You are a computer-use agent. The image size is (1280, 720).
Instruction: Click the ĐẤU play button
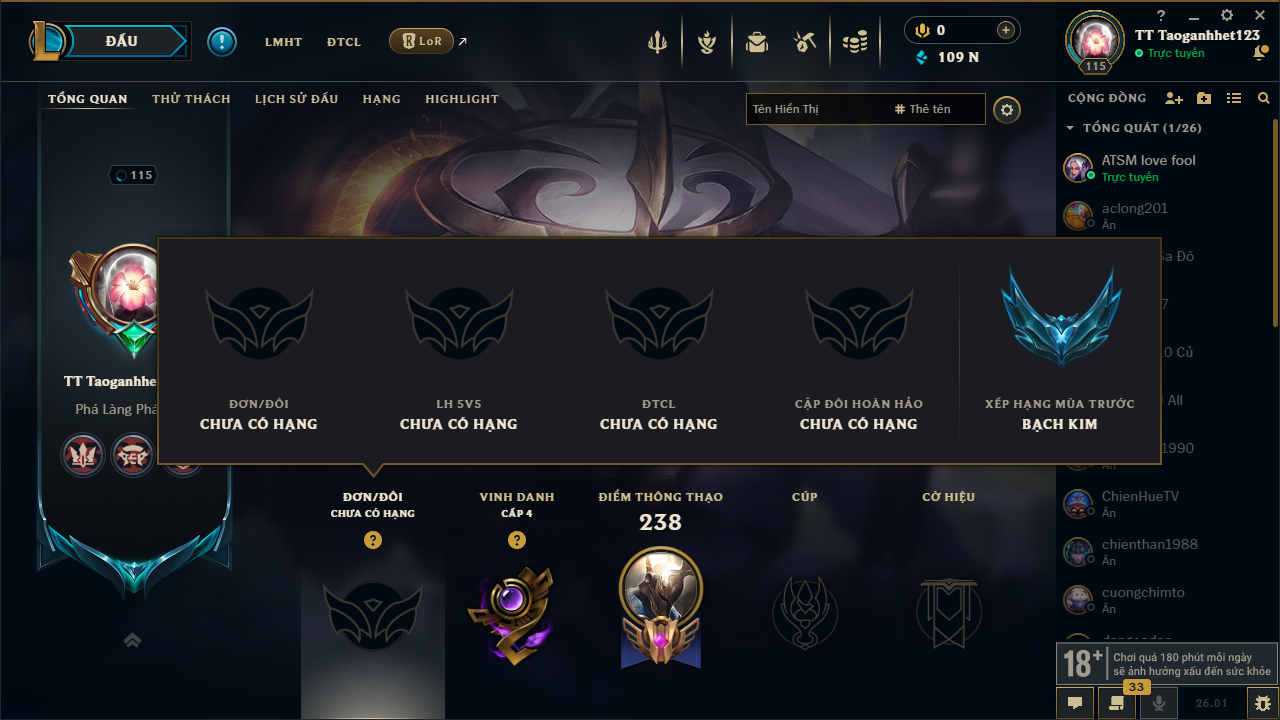pyautogui.click(x=122, y=41)
